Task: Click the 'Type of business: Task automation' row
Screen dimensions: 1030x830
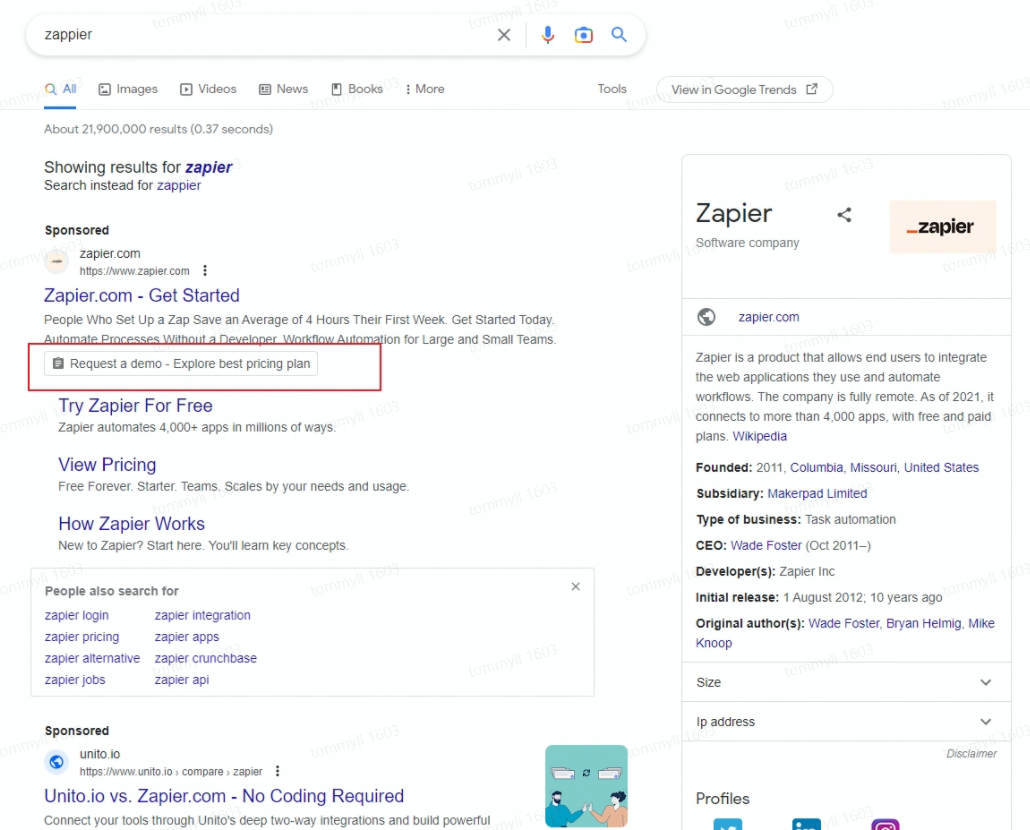Action: pyautogui.click(x=795, y=520)
